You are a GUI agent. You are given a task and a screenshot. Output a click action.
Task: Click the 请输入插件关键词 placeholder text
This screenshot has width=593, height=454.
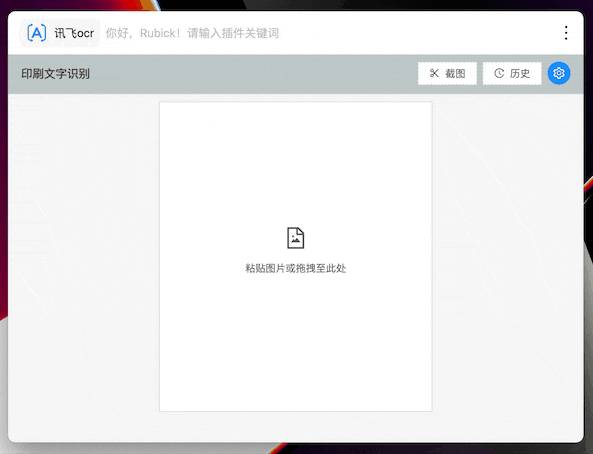[x=233, y=33]
